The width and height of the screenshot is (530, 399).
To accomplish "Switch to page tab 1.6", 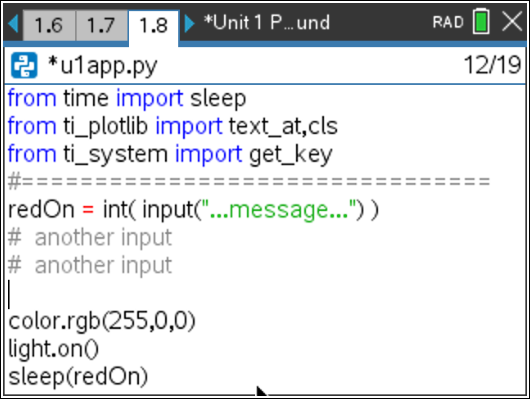I will coord(49,25).
